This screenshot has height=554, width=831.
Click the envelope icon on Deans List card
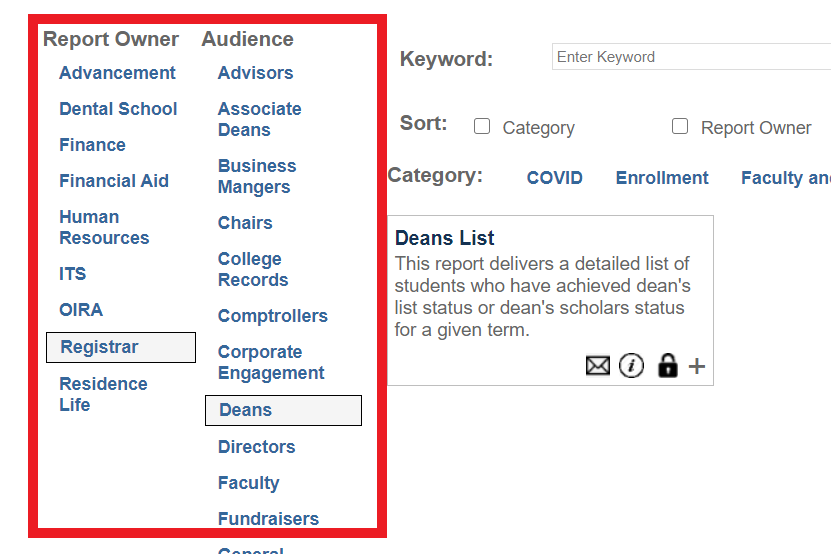point(597,366)
